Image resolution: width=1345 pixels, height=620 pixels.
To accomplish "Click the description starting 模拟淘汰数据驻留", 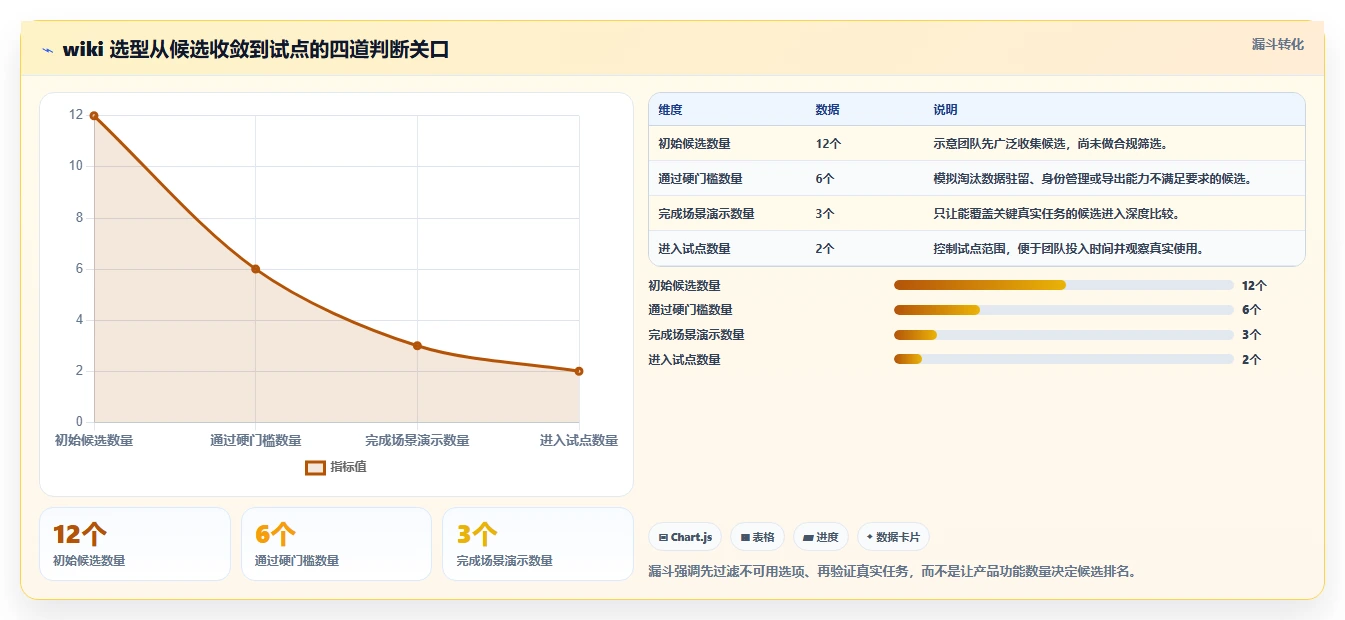I will coord(1093,179).
